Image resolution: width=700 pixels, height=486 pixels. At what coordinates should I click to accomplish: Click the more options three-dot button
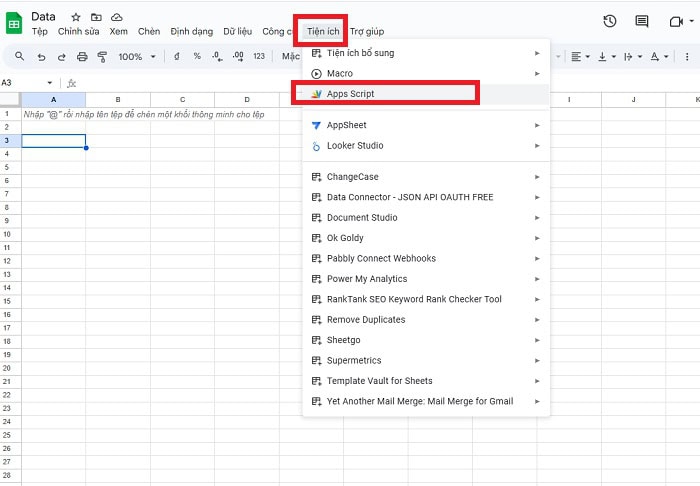pyautogui.click(x=686, y=57)
